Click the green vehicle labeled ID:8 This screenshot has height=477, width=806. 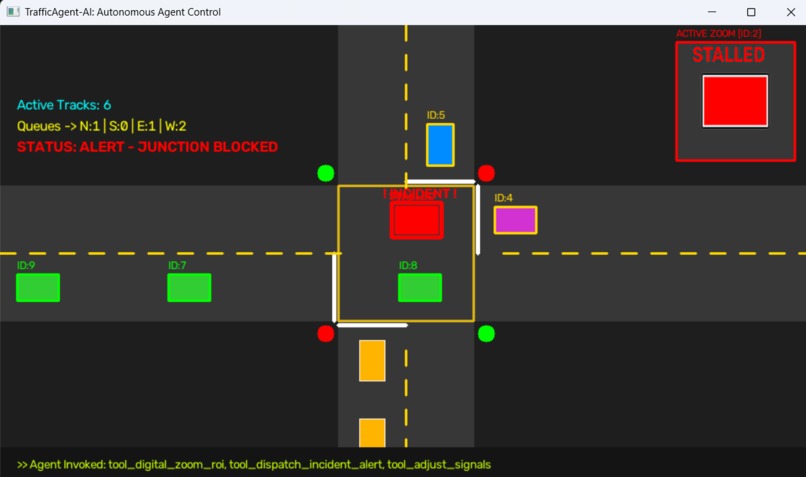click(x=420, y=287)
